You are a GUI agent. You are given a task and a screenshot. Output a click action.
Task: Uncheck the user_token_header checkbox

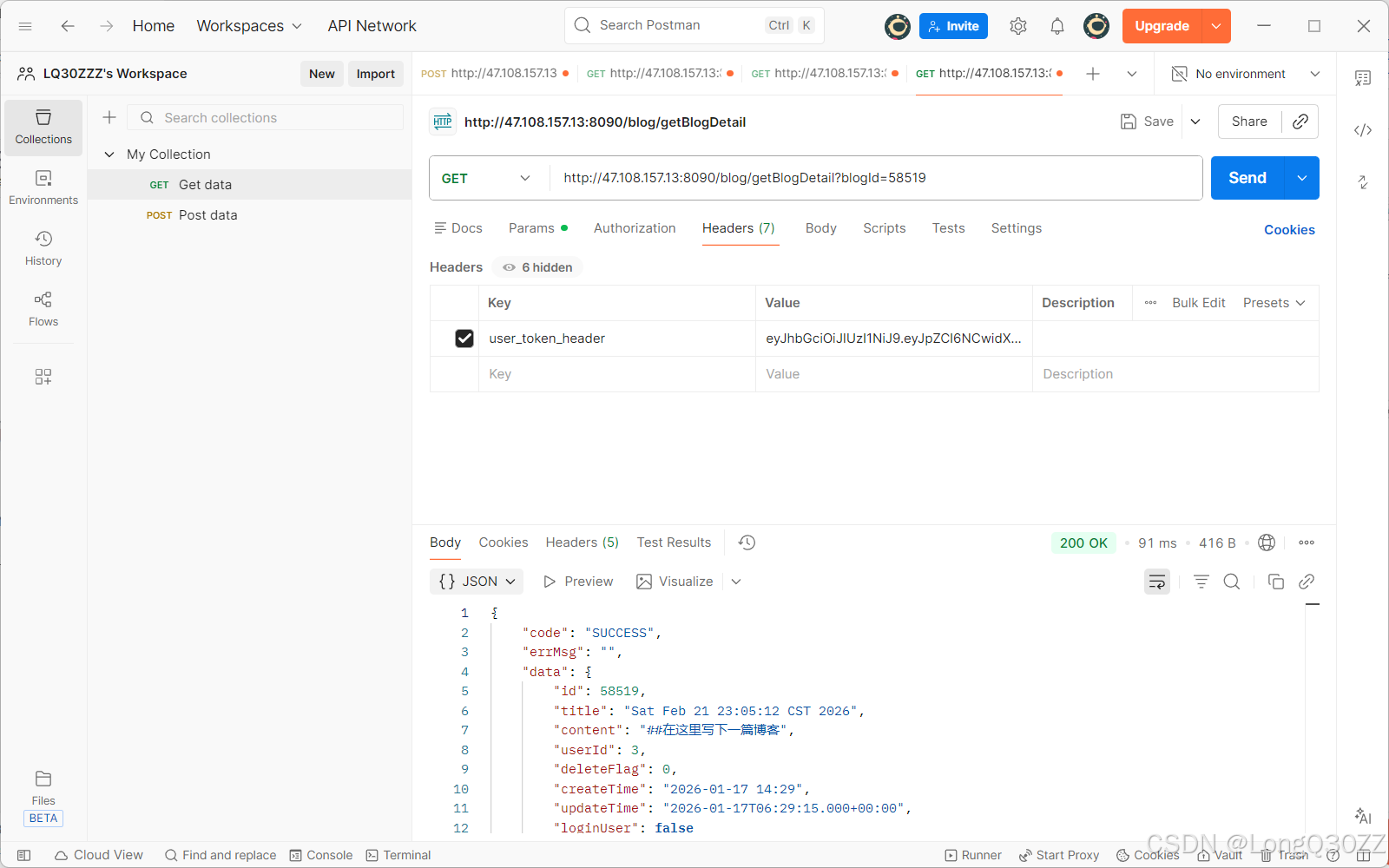tap(464, 339)
